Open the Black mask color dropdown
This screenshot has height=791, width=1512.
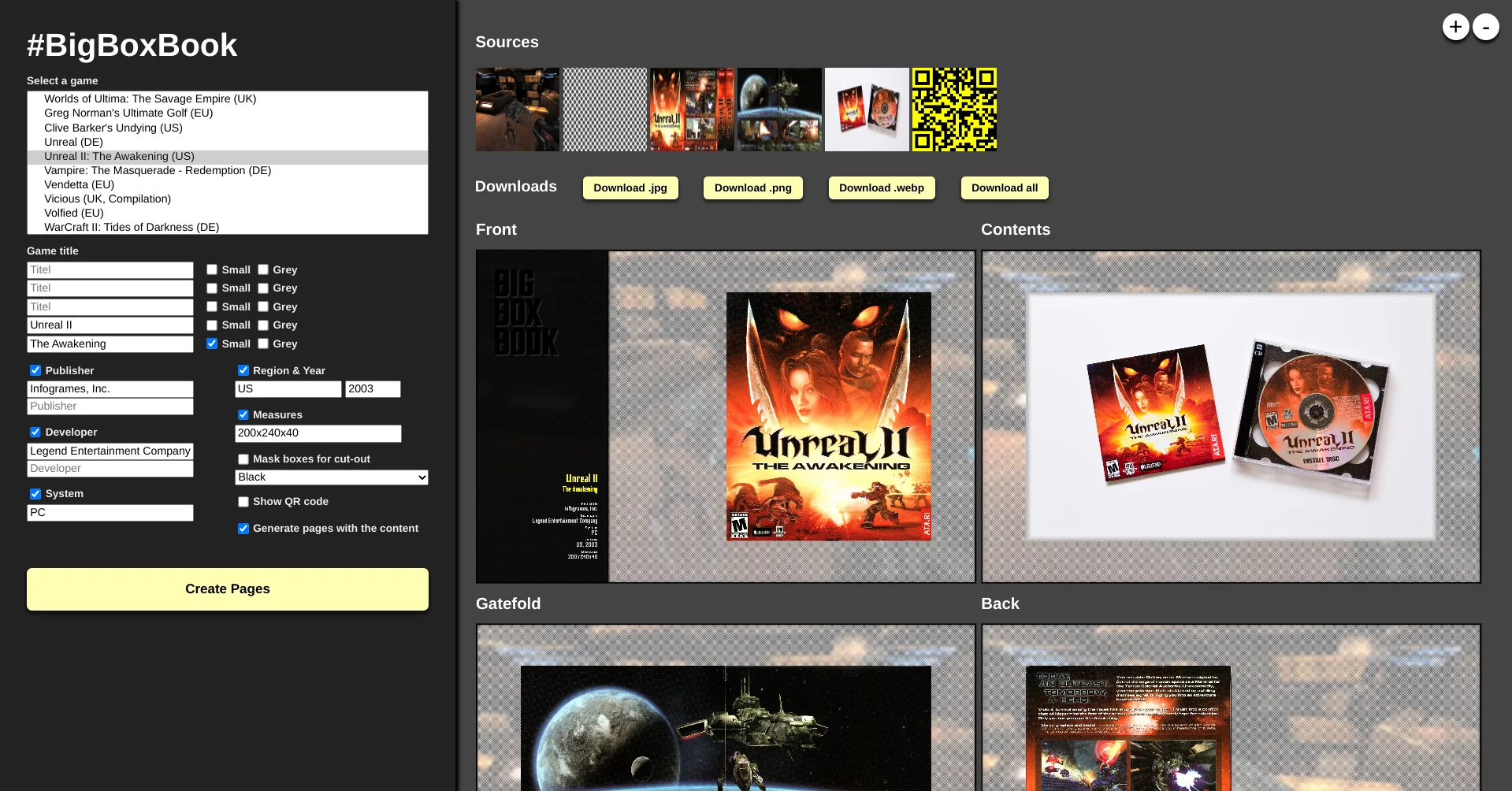[x=331, y=477]
